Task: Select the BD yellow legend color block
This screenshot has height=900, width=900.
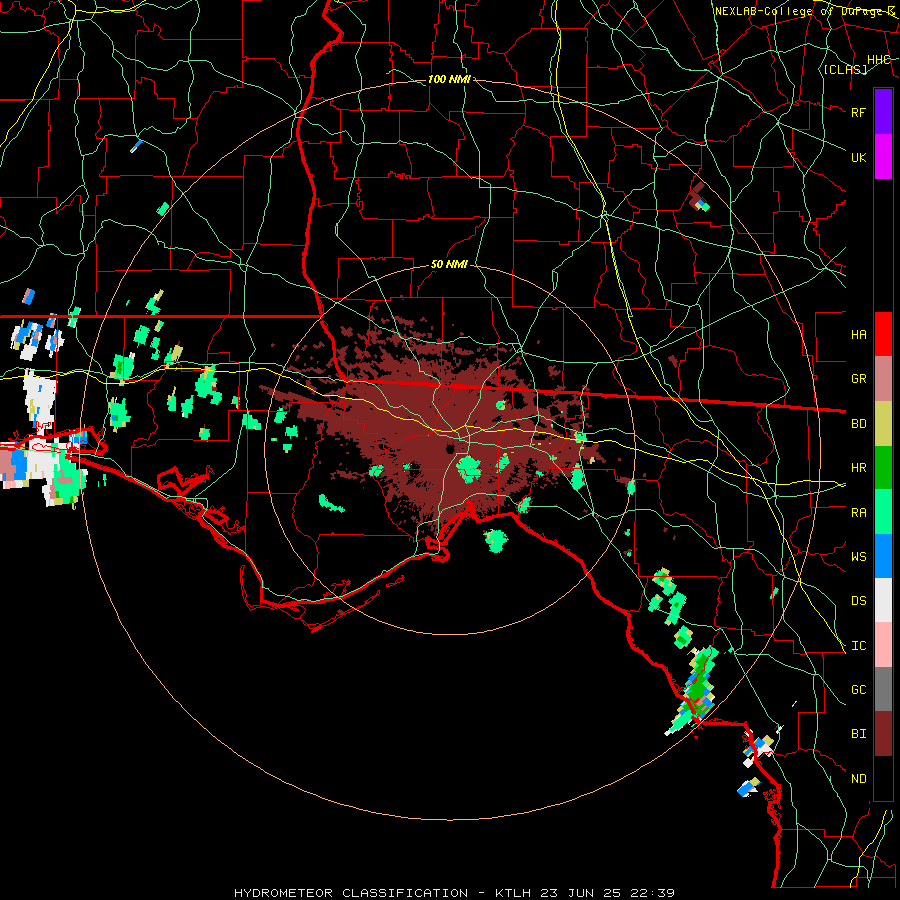Action: tap(883, 424)
